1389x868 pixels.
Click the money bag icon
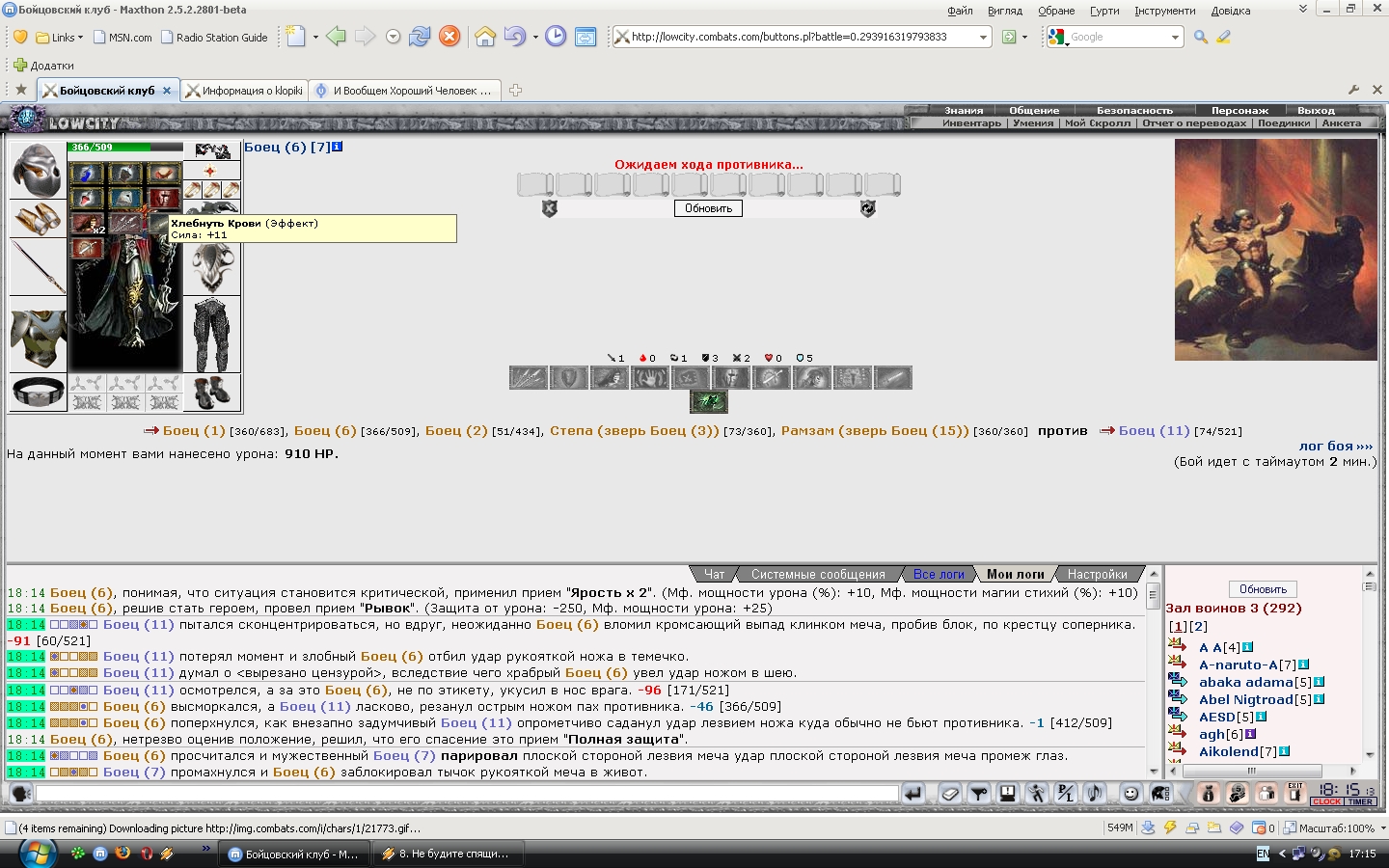point(1208,794)
